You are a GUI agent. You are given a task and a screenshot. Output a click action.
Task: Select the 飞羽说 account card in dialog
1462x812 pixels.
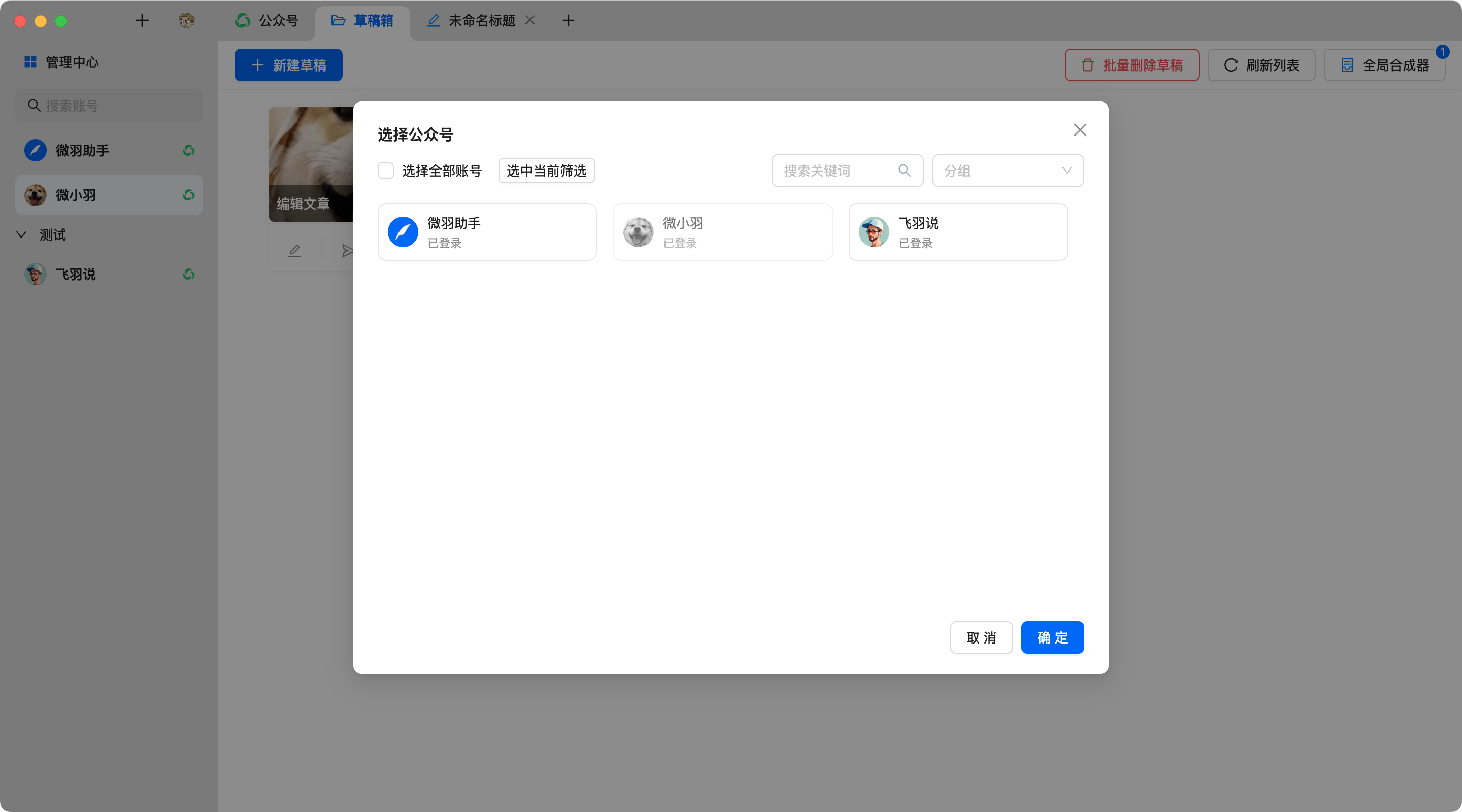958,232
